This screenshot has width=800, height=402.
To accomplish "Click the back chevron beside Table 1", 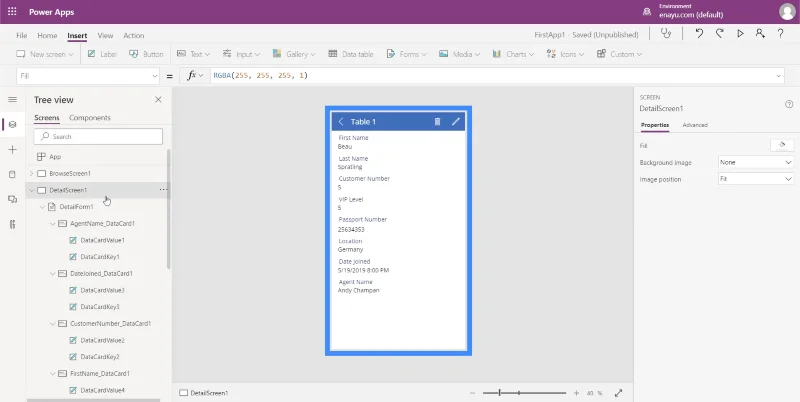I will click(341, 121).
